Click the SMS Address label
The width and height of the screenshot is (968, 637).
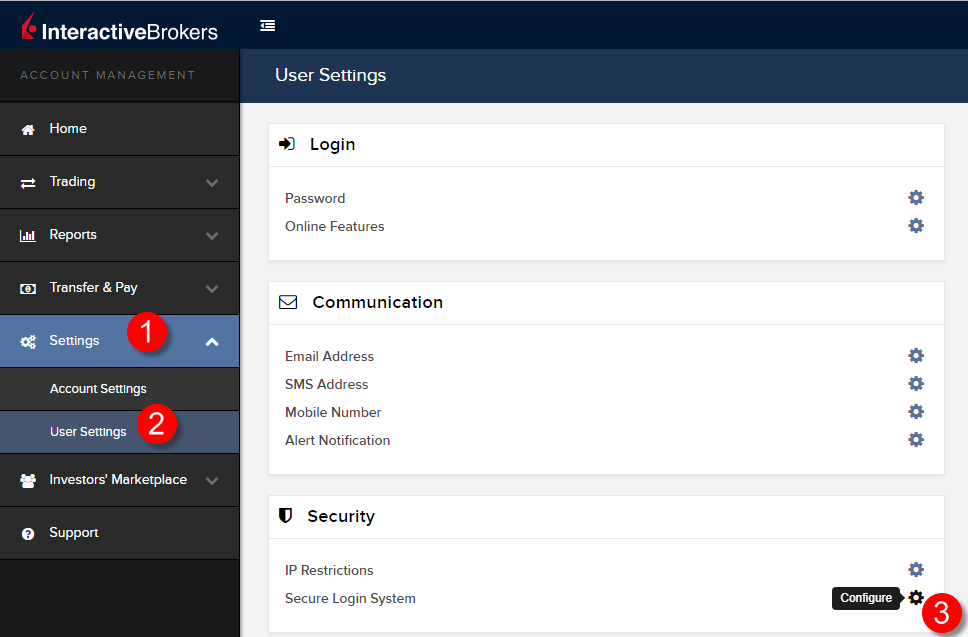pyautogui.click(x=327, y=384)
